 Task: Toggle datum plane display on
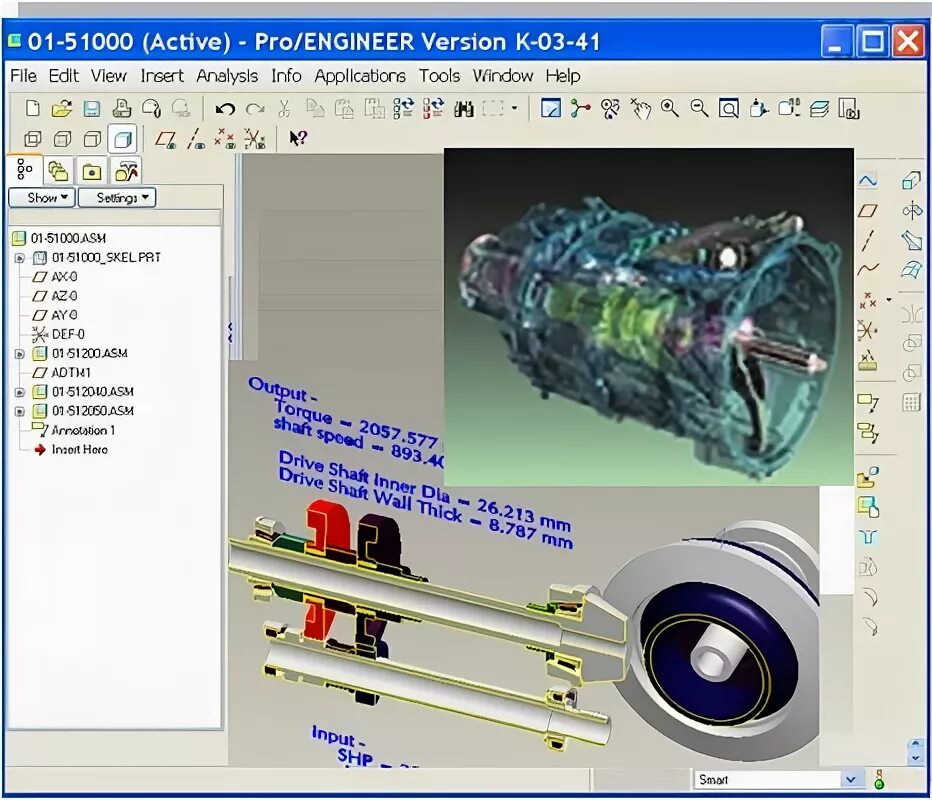165,139
